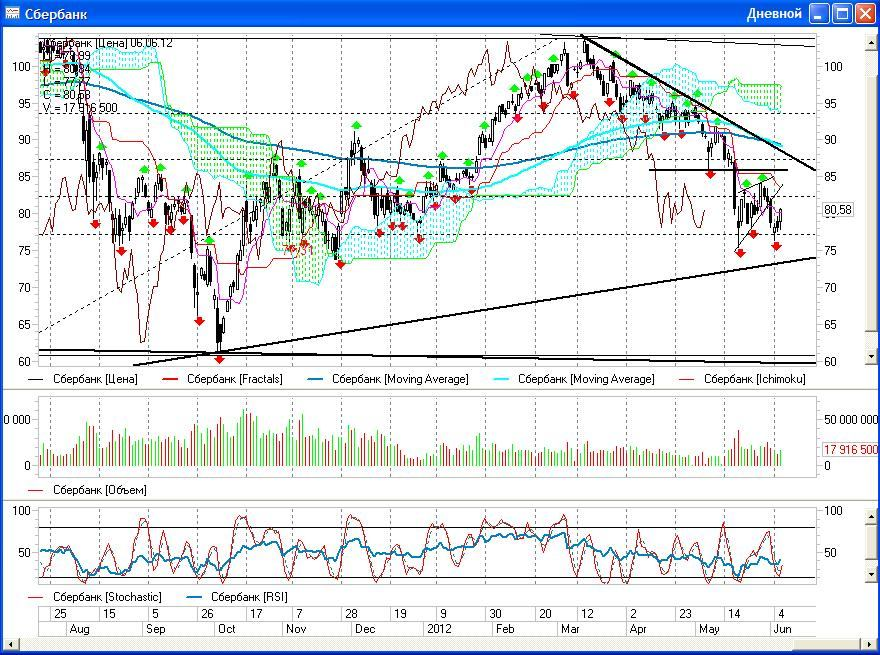Close the Сбербанк chart window
This screenshot has height=655, width=880.
pyautogui.click(x=865, y=13)
